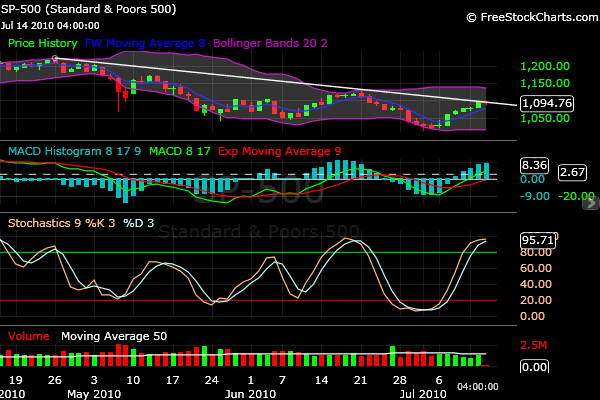The width and height of the screenshot is (600, 400).
Task: Click the 80.00 stochastics axis label
Action: [536, 252]
